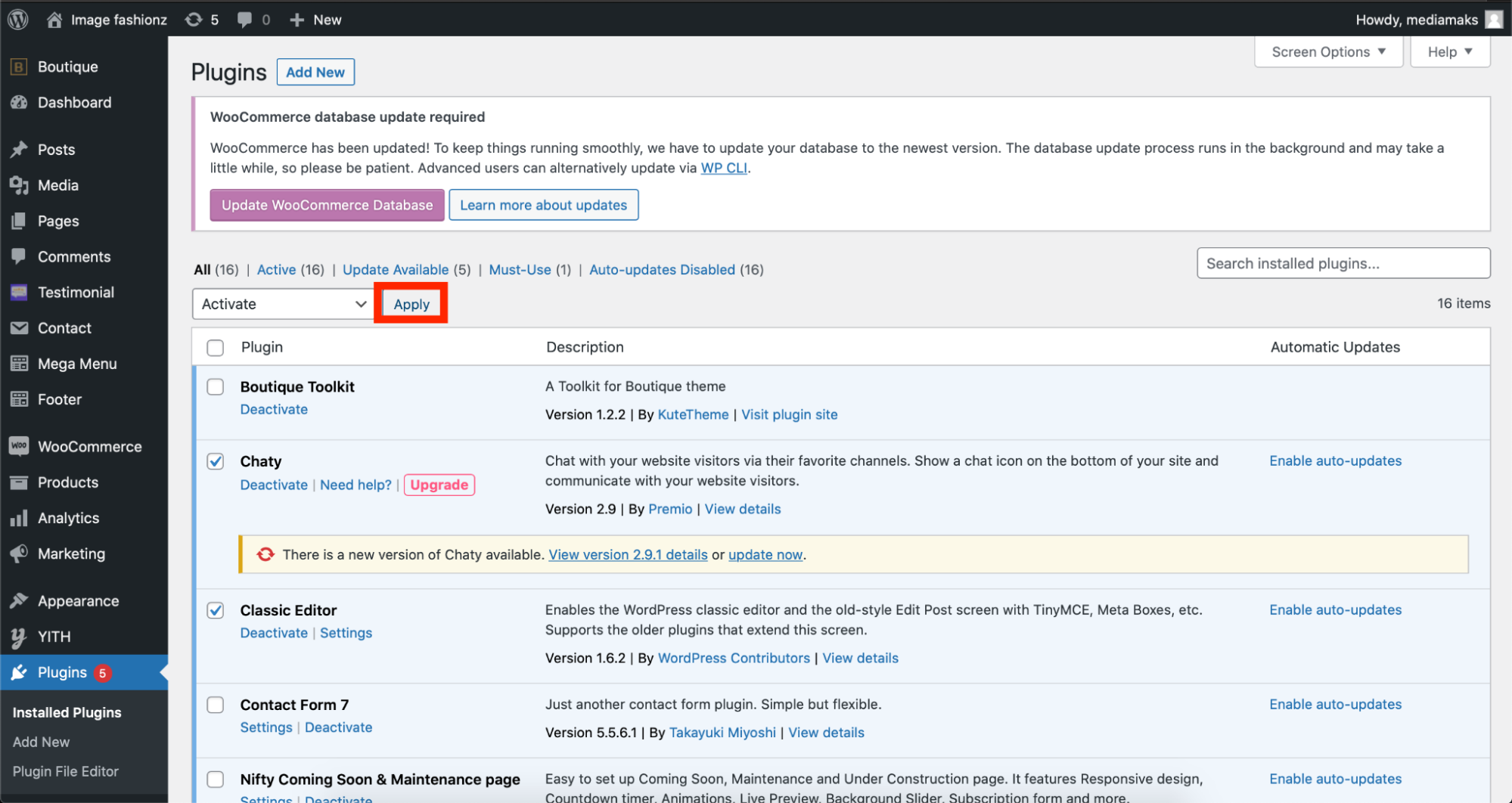Click the Apply bulk action button
Image resolution: width=1512 pixels, height=803 pixels.
point(411,304)
